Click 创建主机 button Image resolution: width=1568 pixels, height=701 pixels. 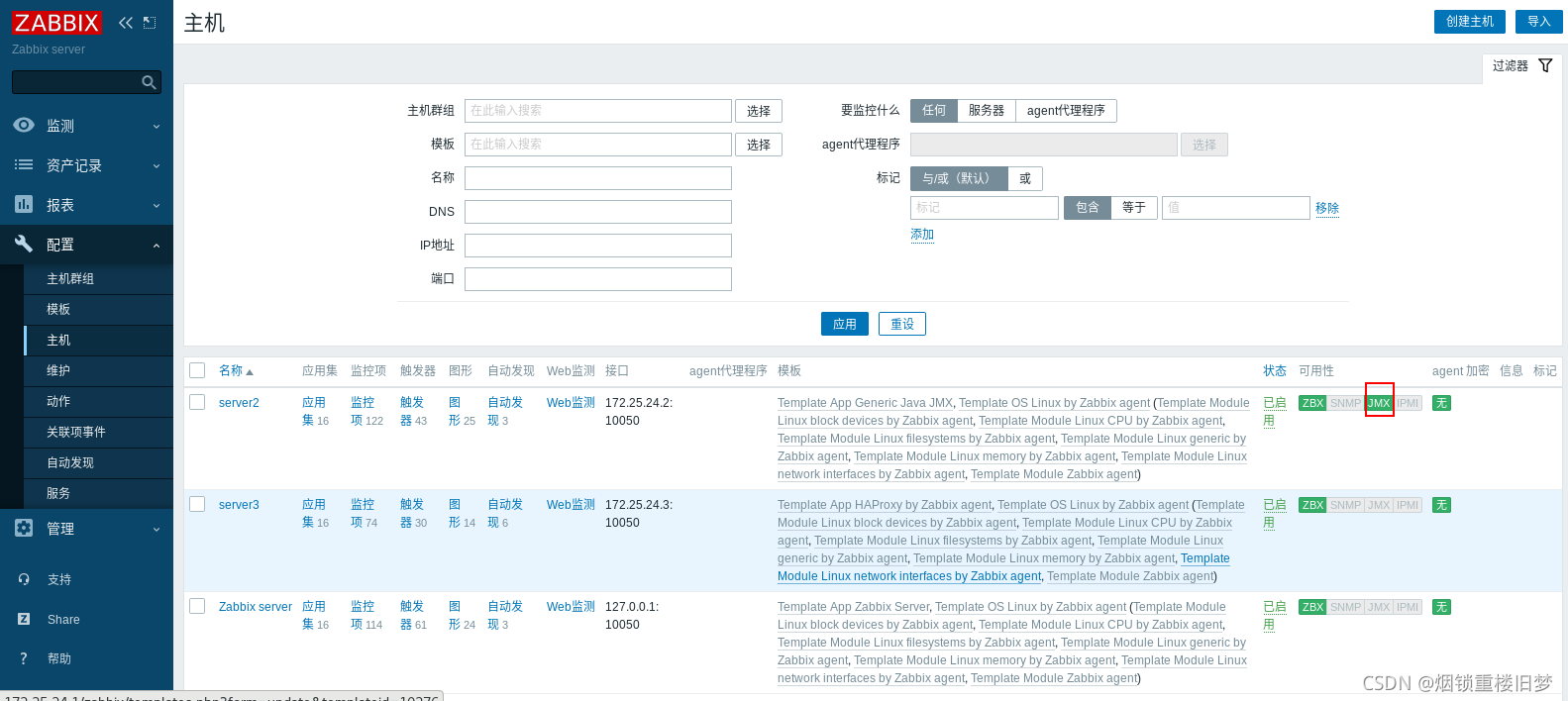point(1470,22)
